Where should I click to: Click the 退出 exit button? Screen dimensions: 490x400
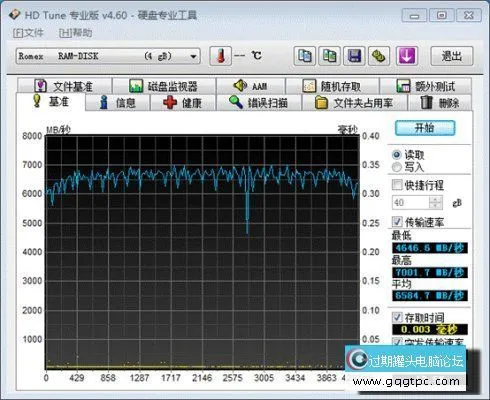click(452, 56)
